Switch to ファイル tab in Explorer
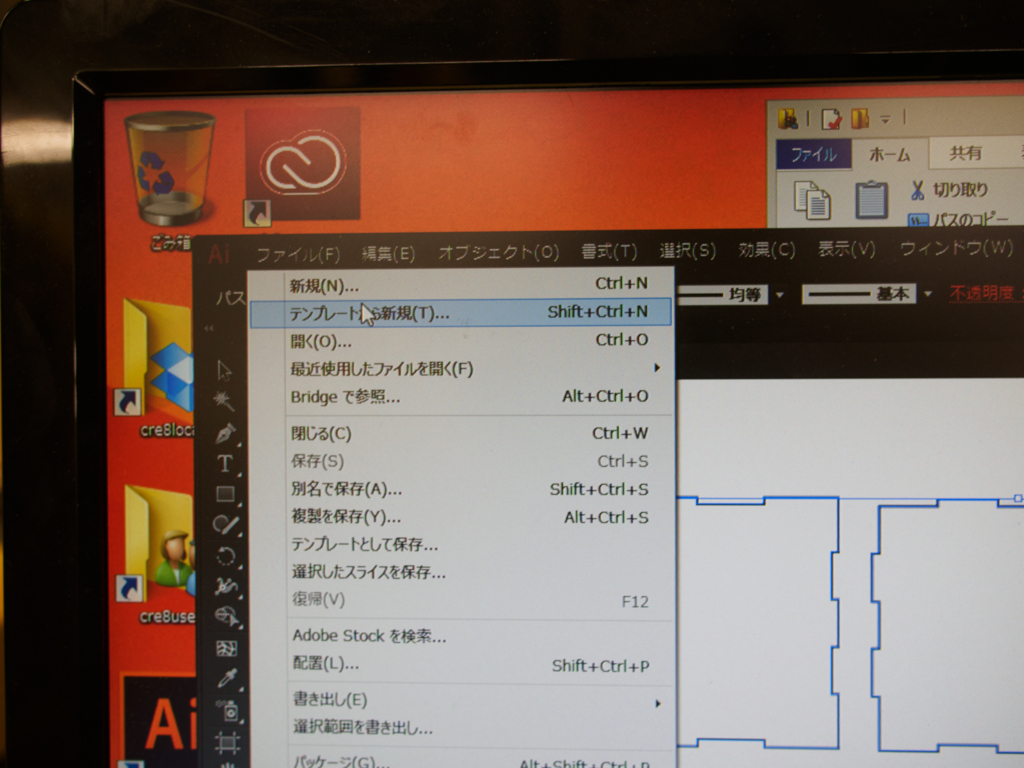The height and width of the screenshot is (768, 1024). click(x=814, y=154)
